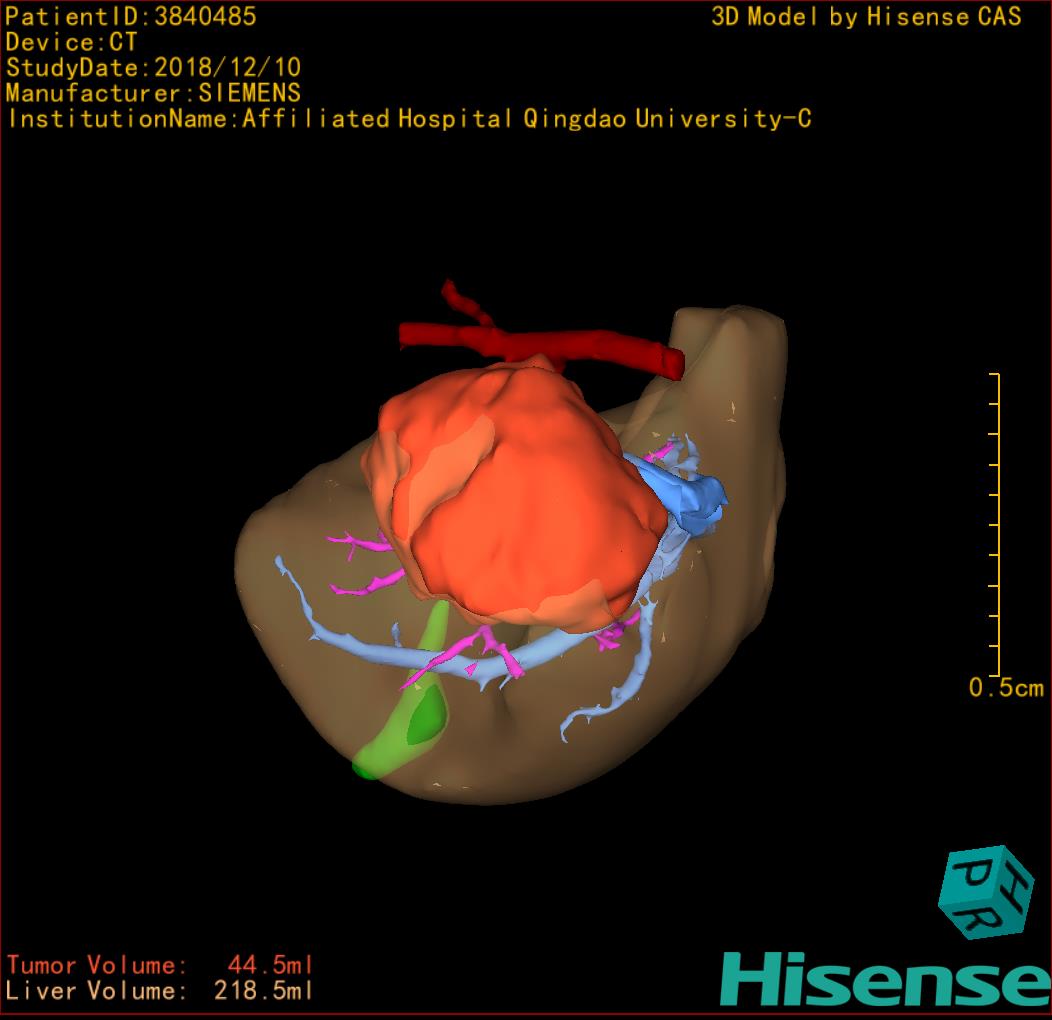Viewport: 1052px width, 1020px height.
Task: Click the 0.5cm scale label
Action: coord(1006,688)
